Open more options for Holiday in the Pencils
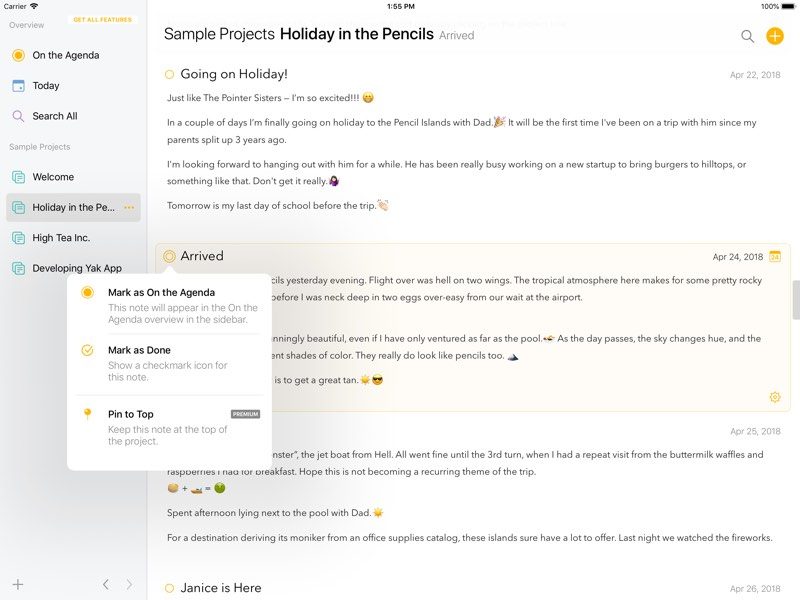Screen dimensions: 800x600 129,208
